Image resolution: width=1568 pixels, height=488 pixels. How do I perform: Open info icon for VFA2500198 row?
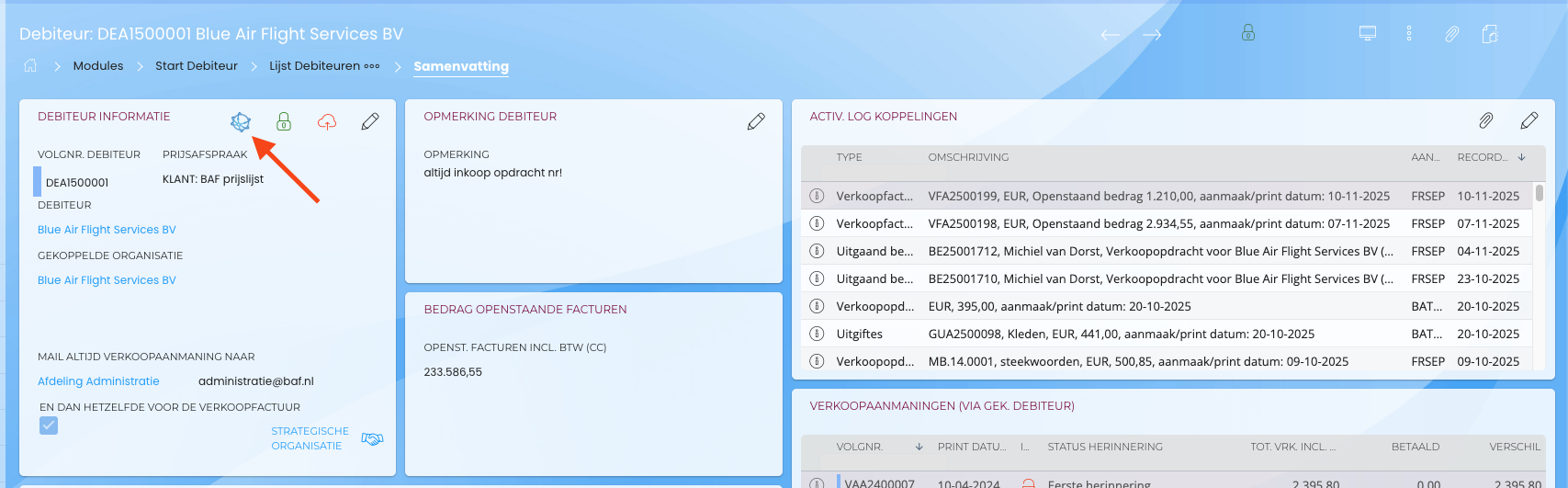(817, 223)
